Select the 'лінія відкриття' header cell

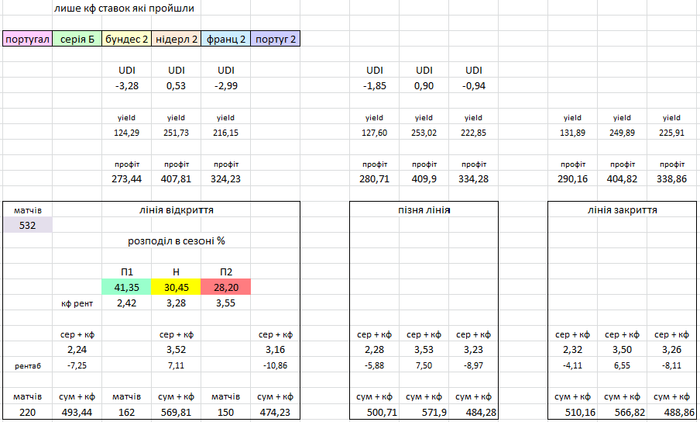click(x=176, y=210)
